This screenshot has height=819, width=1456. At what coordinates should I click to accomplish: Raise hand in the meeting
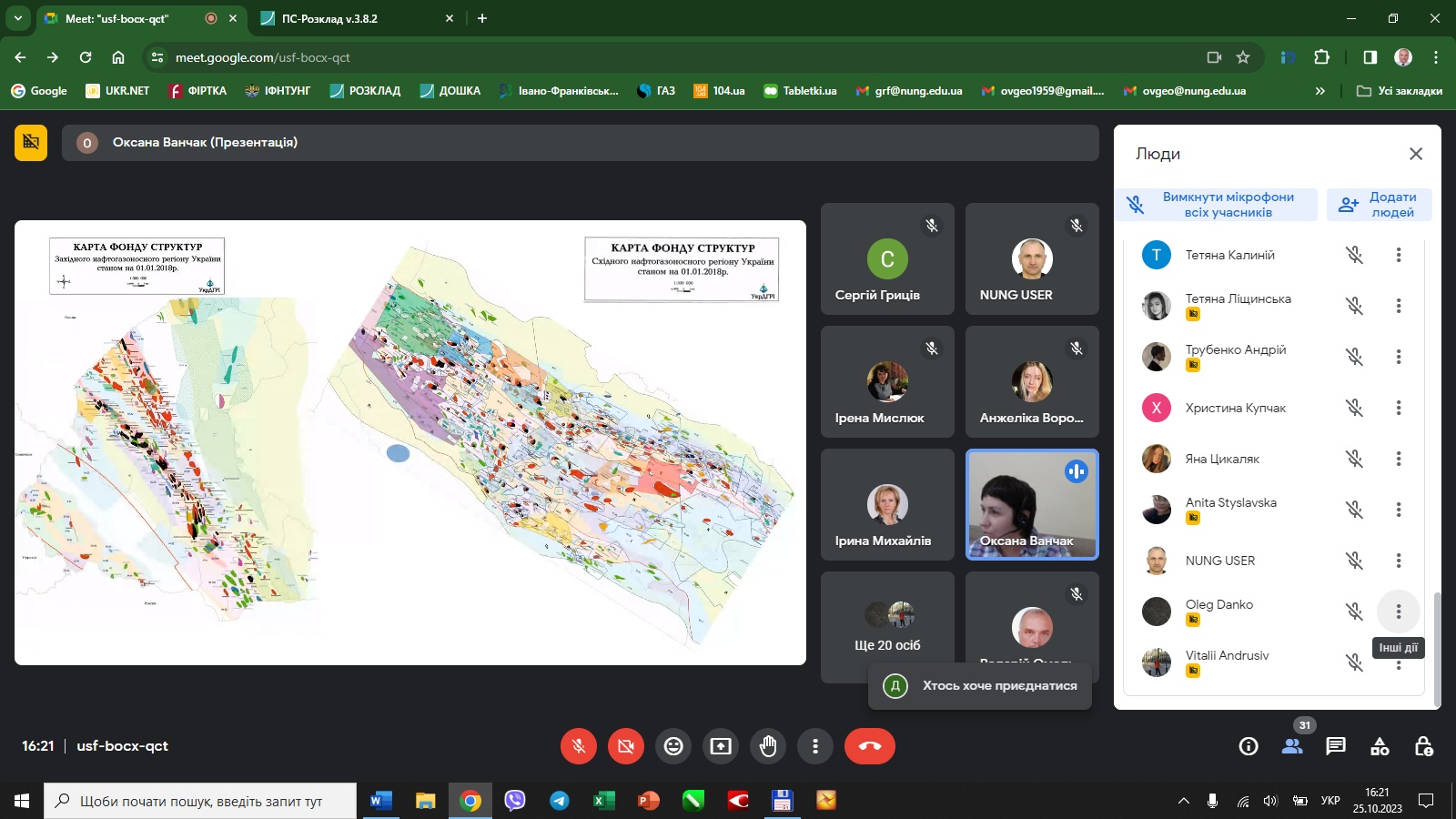point(768,746)
